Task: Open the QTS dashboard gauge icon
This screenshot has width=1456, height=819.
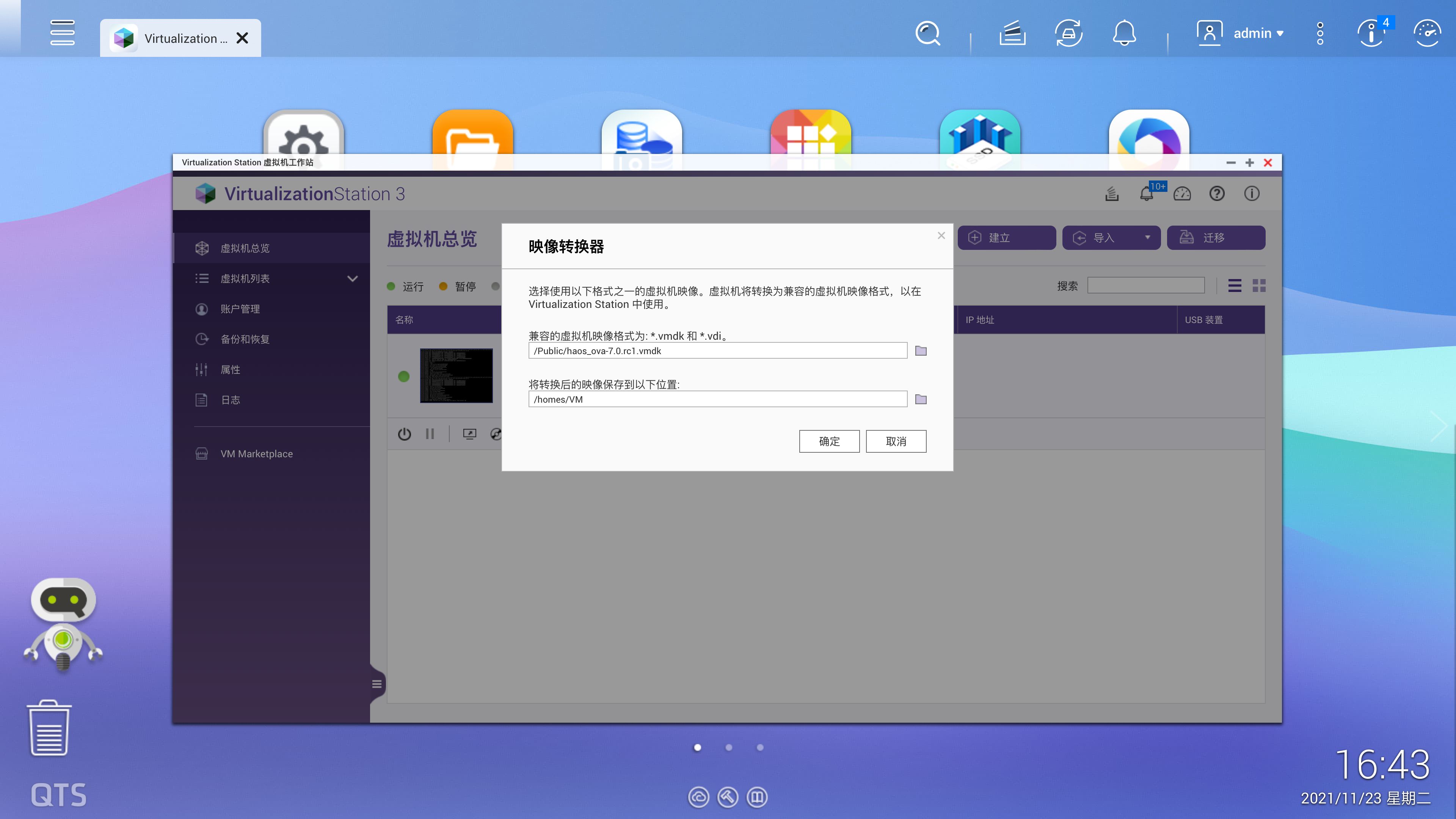Action: 1426,33
